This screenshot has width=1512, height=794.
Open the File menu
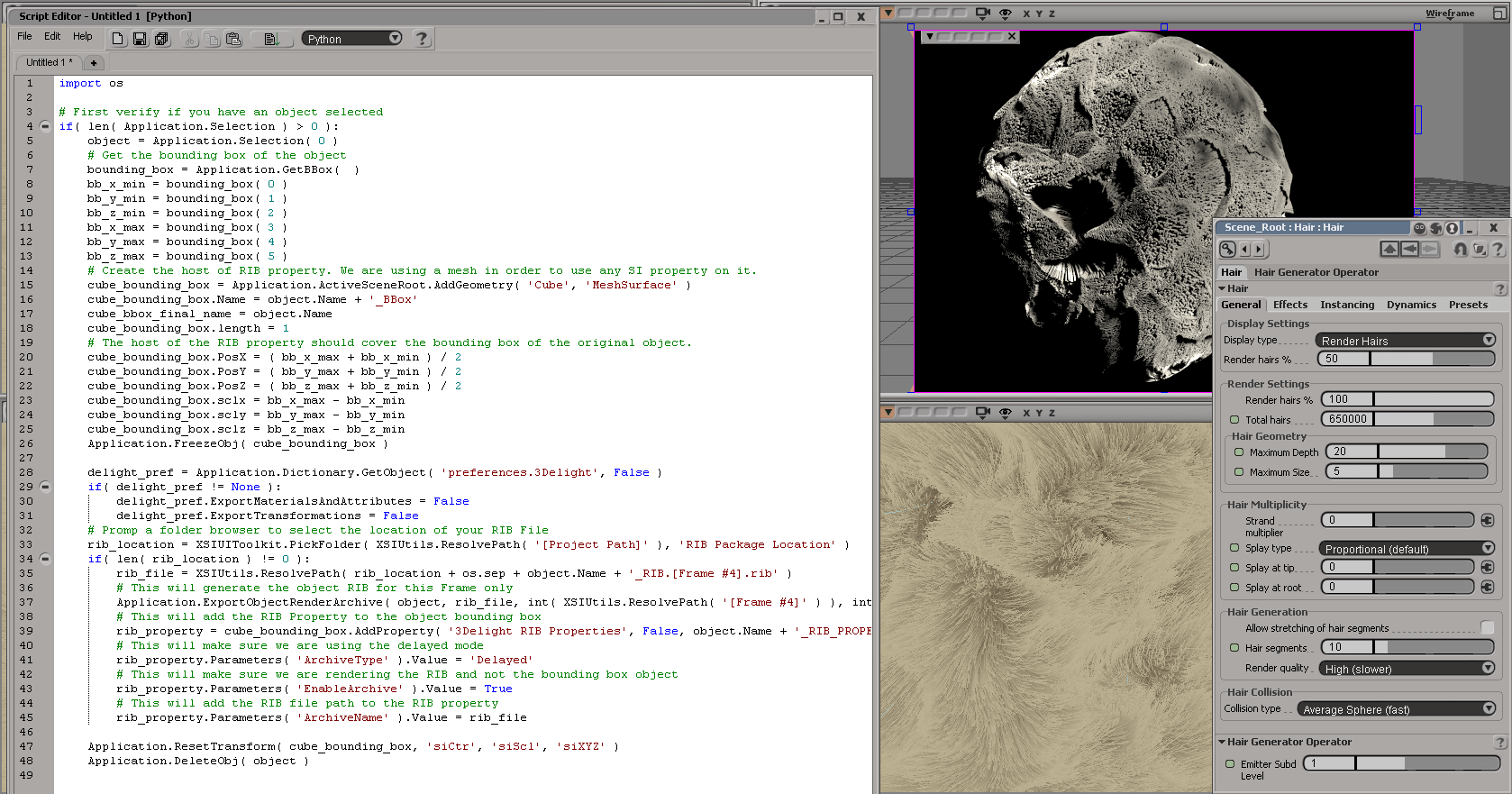[24, 37]
